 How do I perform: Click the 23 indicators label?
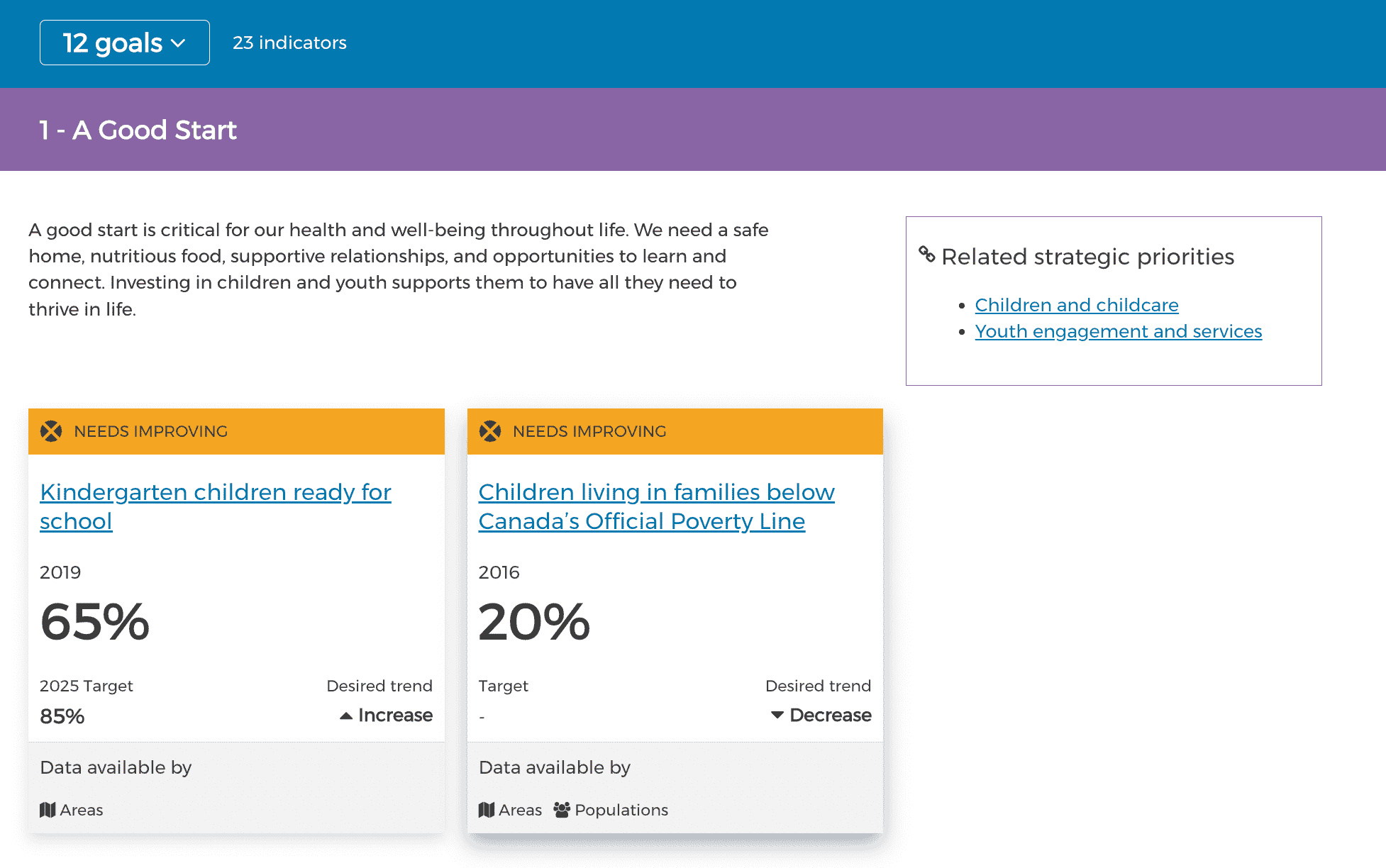[289, 43]
